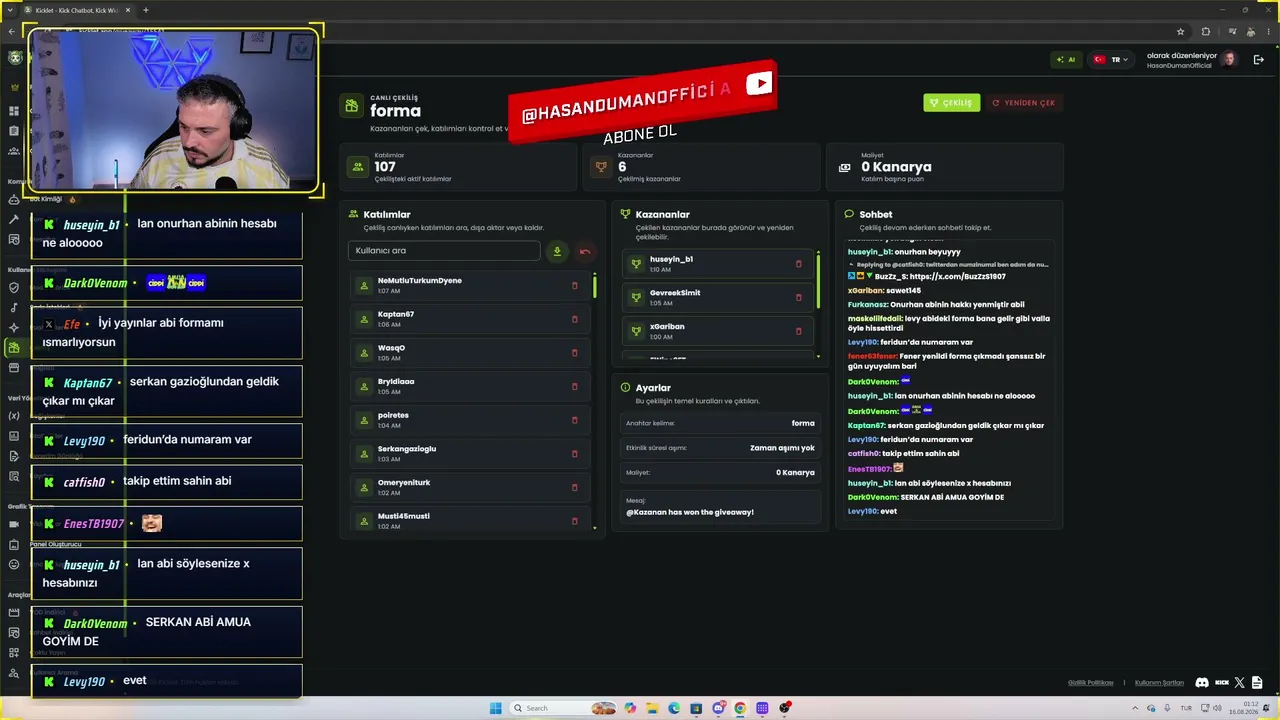Screen dimensions: 1280x720
Task: Click the x.com/BuzZzS1907 link in chat
Action: click(x=958, y=276)
